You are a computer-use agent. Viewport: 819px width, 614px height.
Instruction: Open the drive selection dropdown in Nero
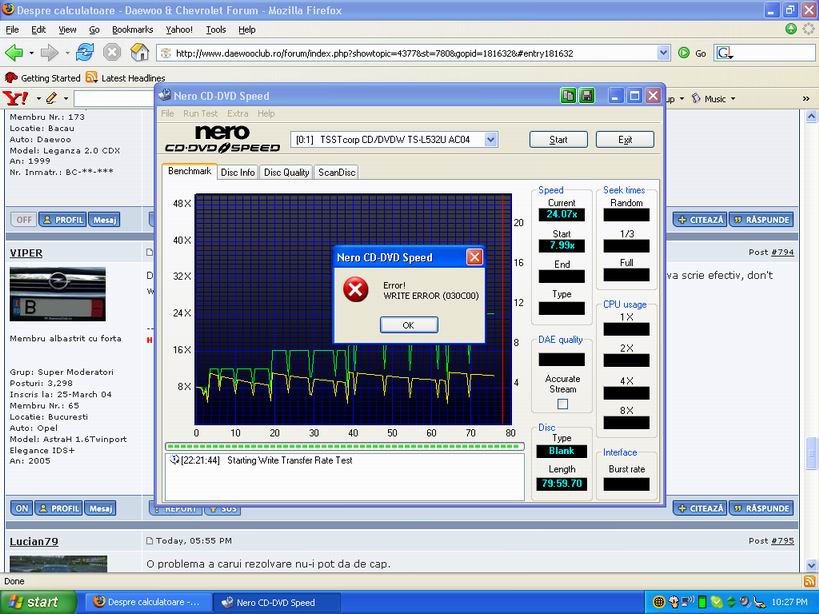pos(490,139)
